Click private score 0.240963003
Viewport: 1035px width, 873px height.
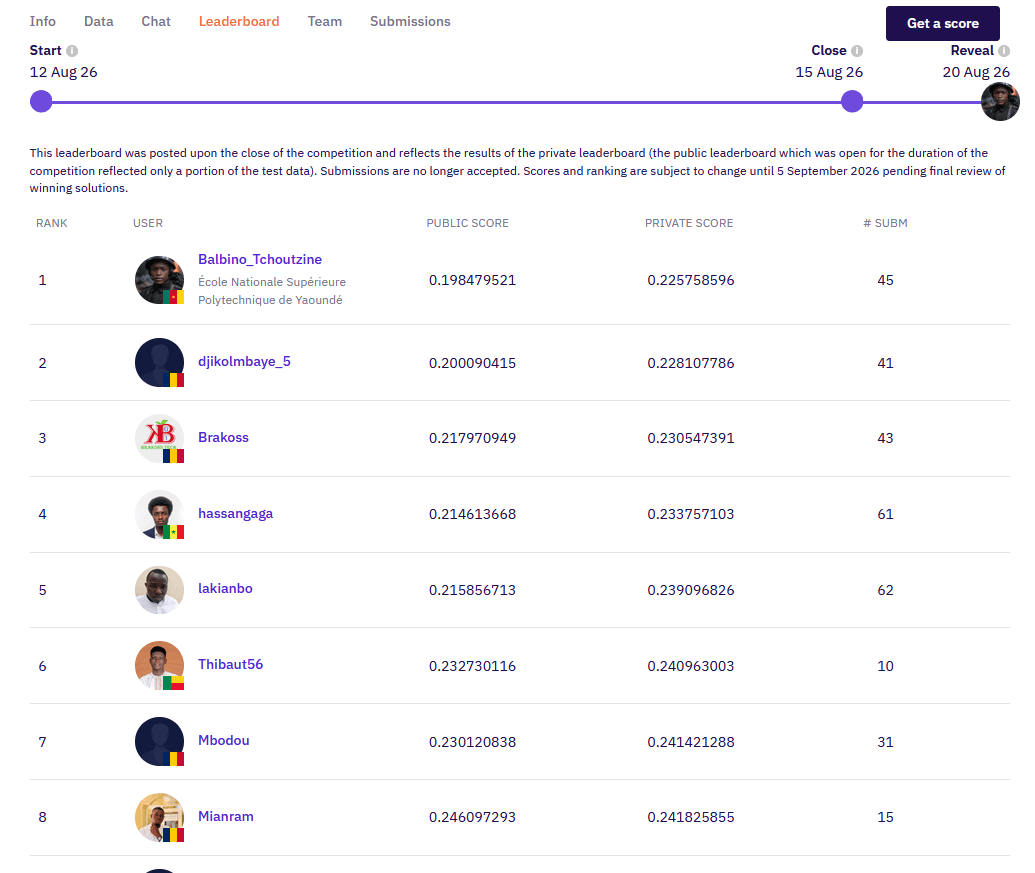point(690,666)
